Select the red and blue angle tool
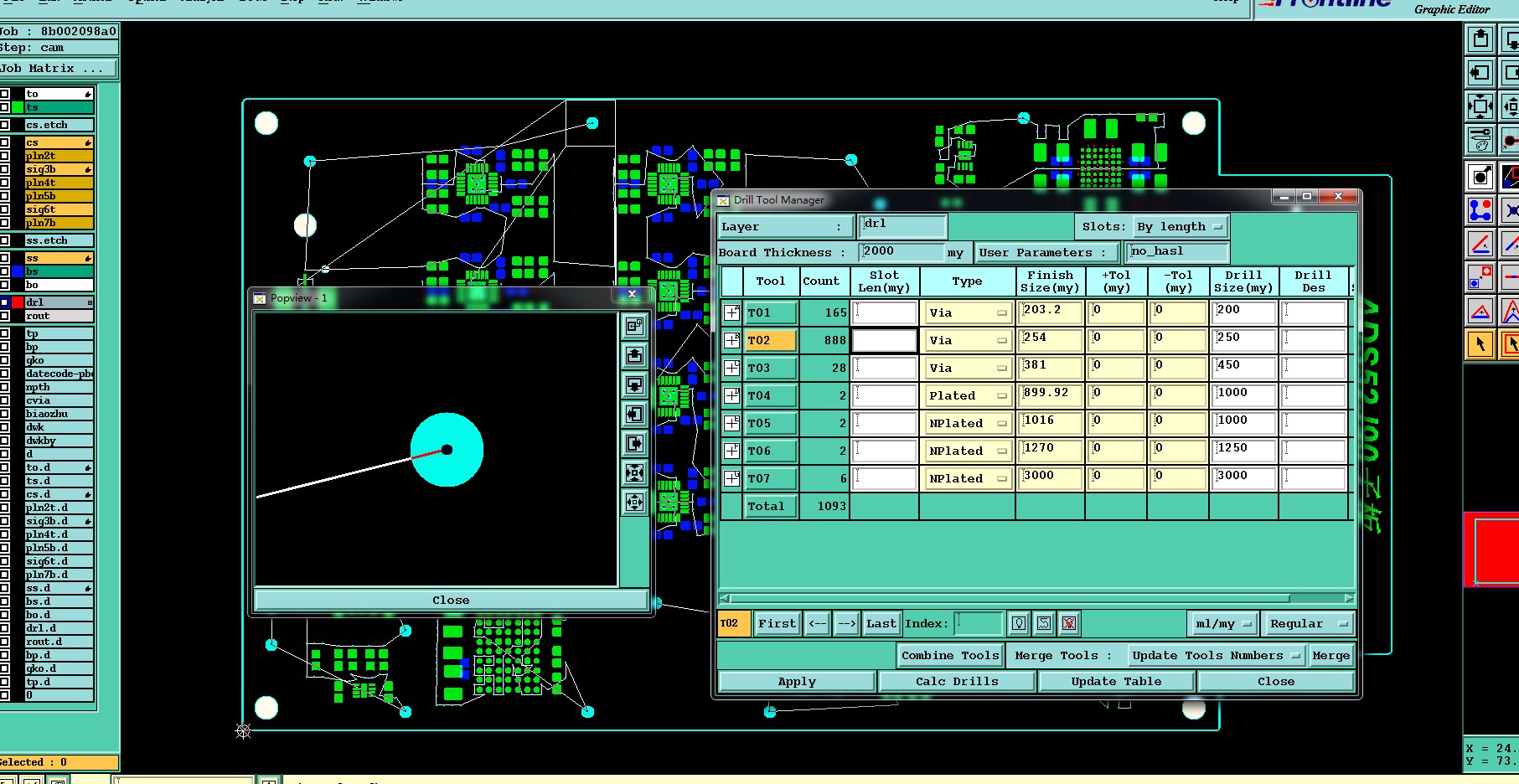Screen dimensions: 1519x784 tap(1480, 244)
